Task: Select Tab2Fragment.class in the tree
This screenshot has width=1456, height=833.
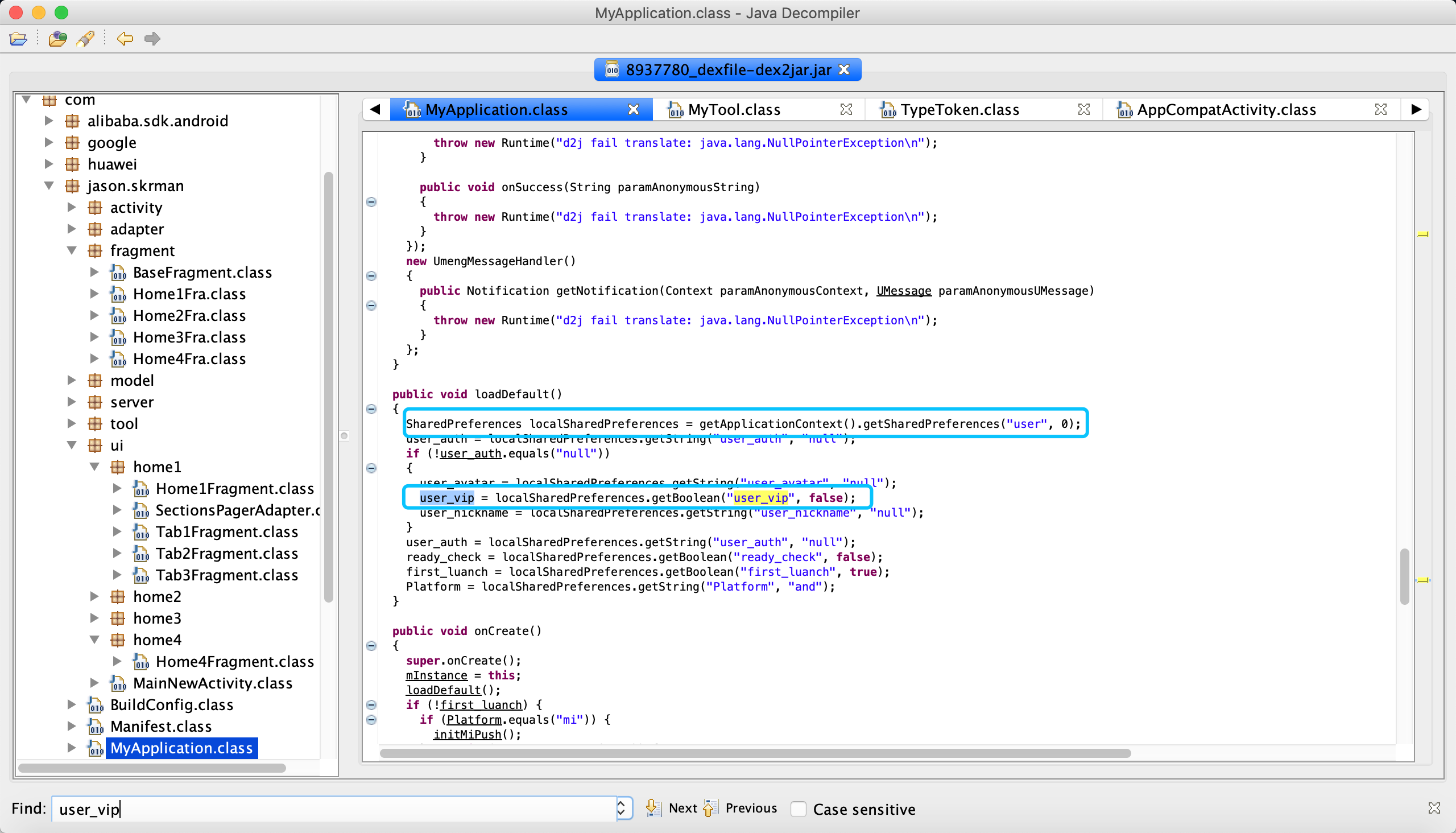Action: pos(226,554)
